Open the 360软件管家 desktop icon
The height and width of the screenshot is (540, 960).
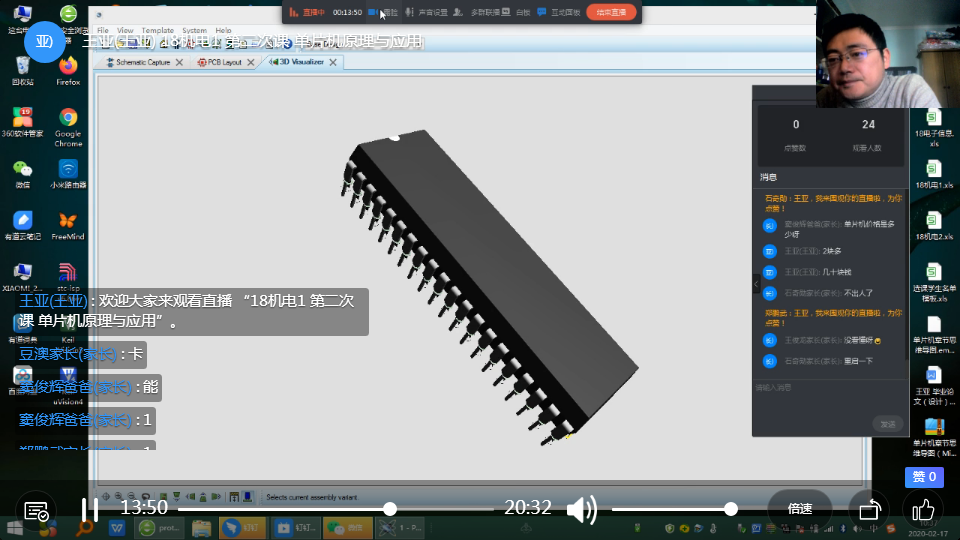[x=23, y=122]
